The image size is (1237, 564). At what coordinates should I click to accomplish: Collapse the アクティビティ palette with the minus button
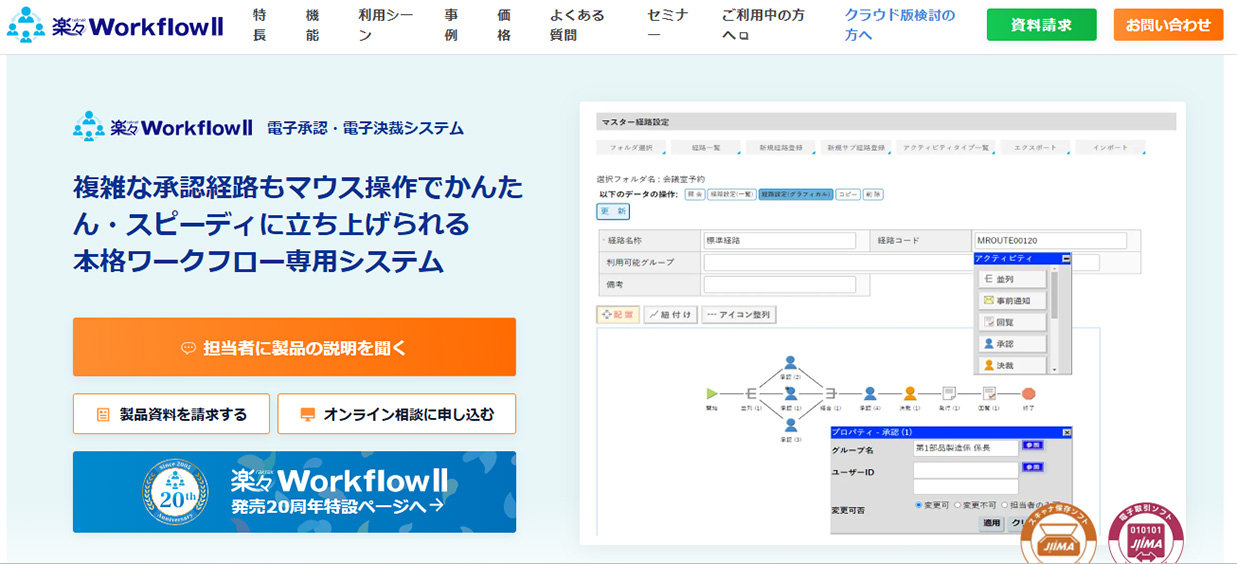1066,258
